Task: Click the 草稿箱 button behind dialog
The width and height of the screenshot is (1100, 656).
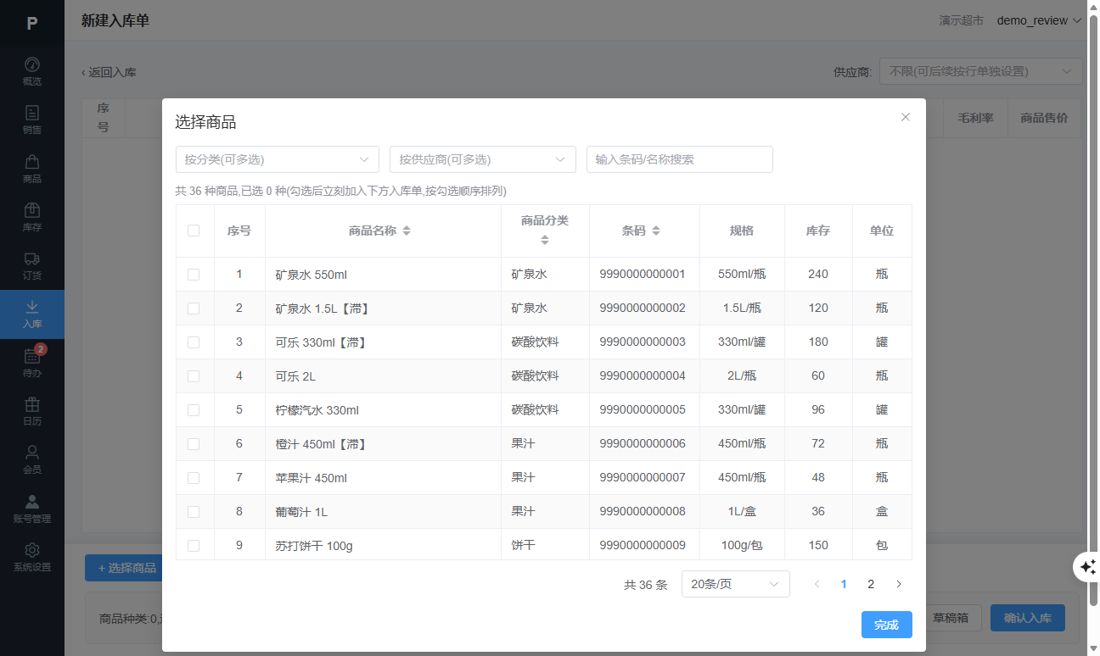Action: pyautogui.click(x=950, y=617)
